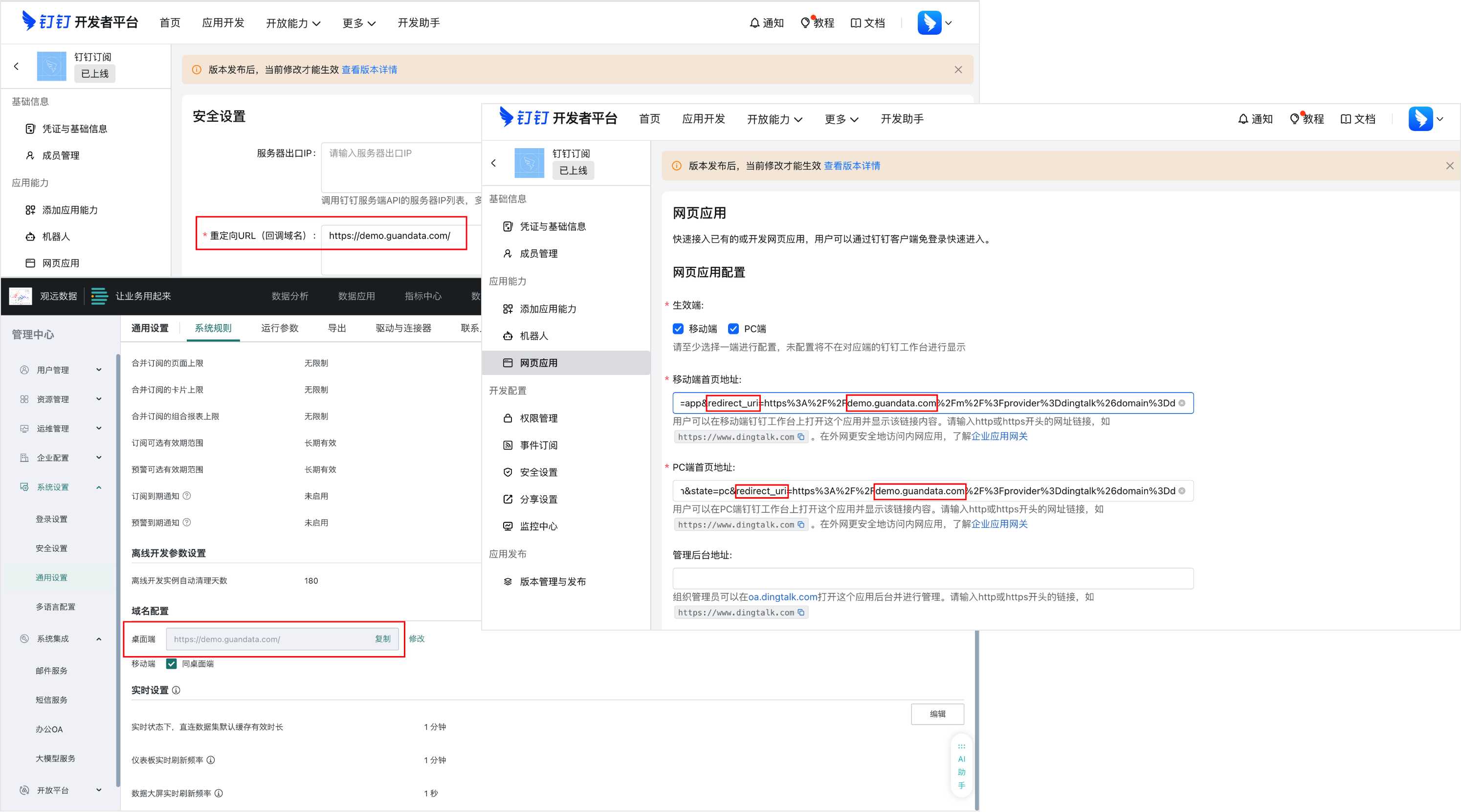Viewport: 1461px width, 812px height.
Task: Switch to the 运行参数 tab
Action: tap(279, 329)
